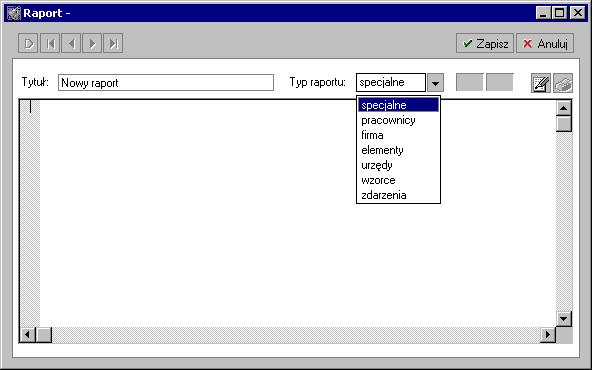Maximize the Raport window
Image resolution: width=592 pixels, height=370 pixels.
[559, 13]
